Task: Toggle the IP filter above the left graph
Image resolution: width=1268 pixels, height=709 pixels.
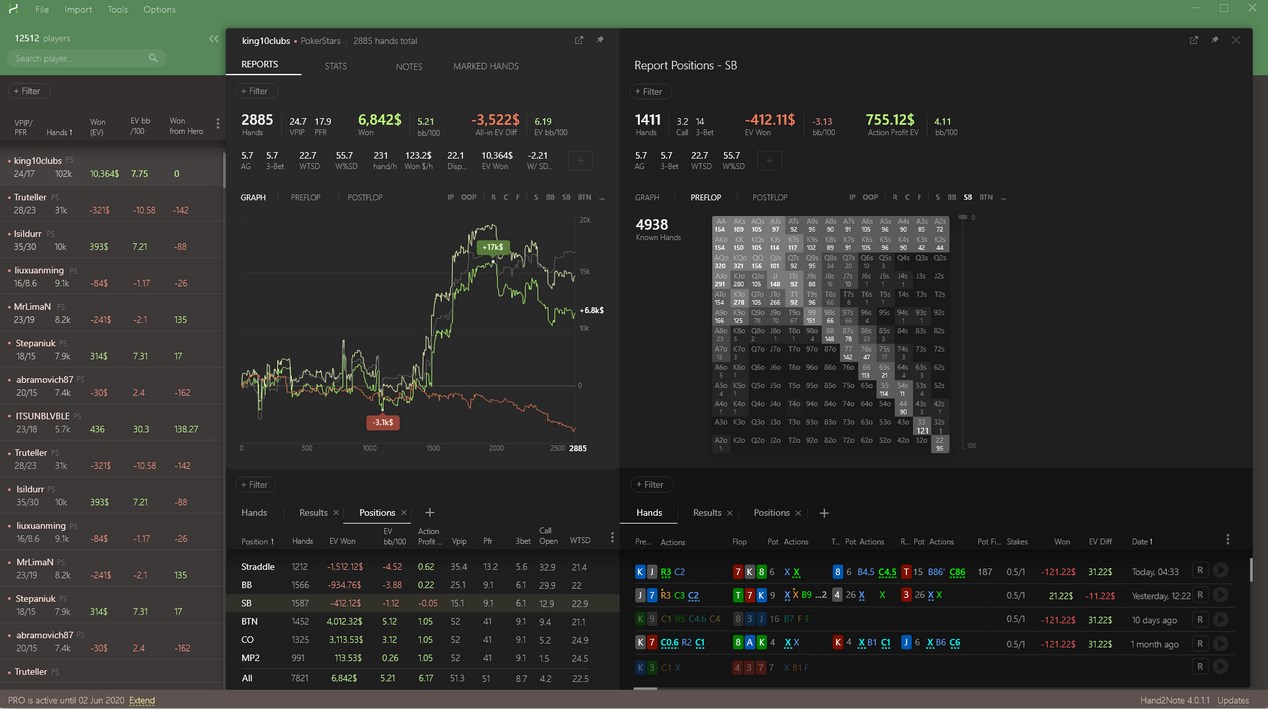Action: 451,198
